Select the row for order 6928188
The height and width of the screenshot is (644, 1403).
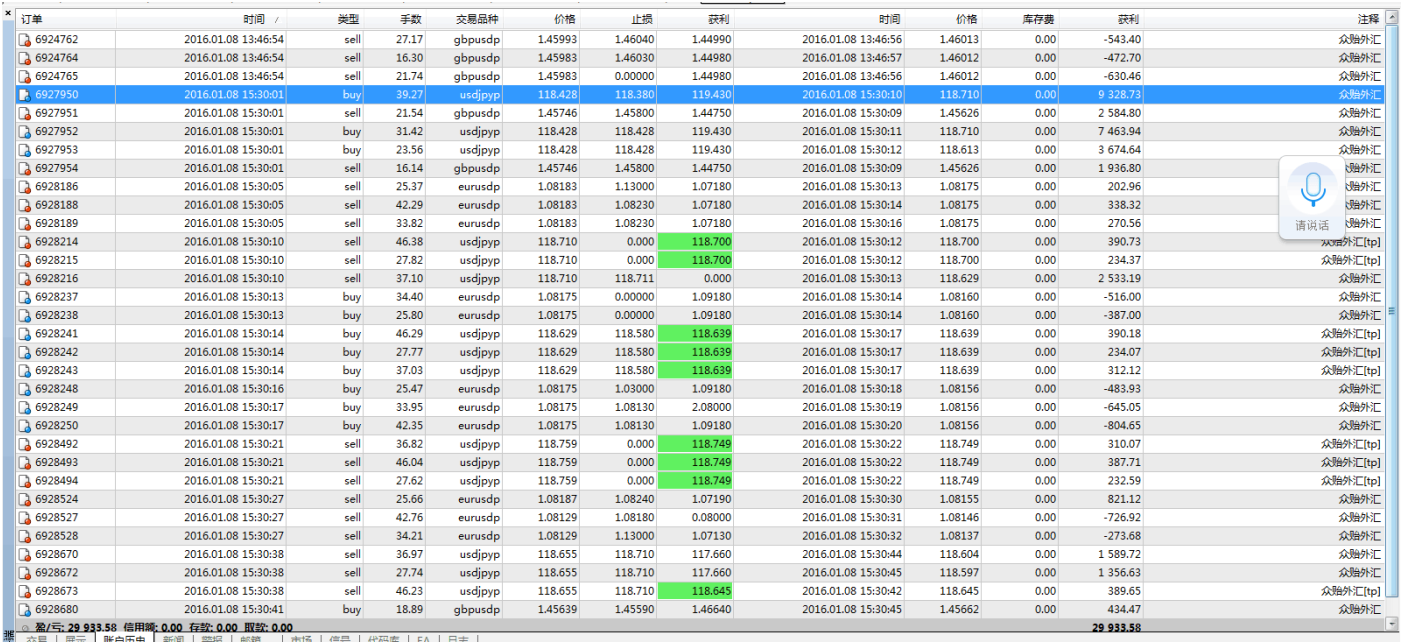pyautogui.click(x=700, y=205)
